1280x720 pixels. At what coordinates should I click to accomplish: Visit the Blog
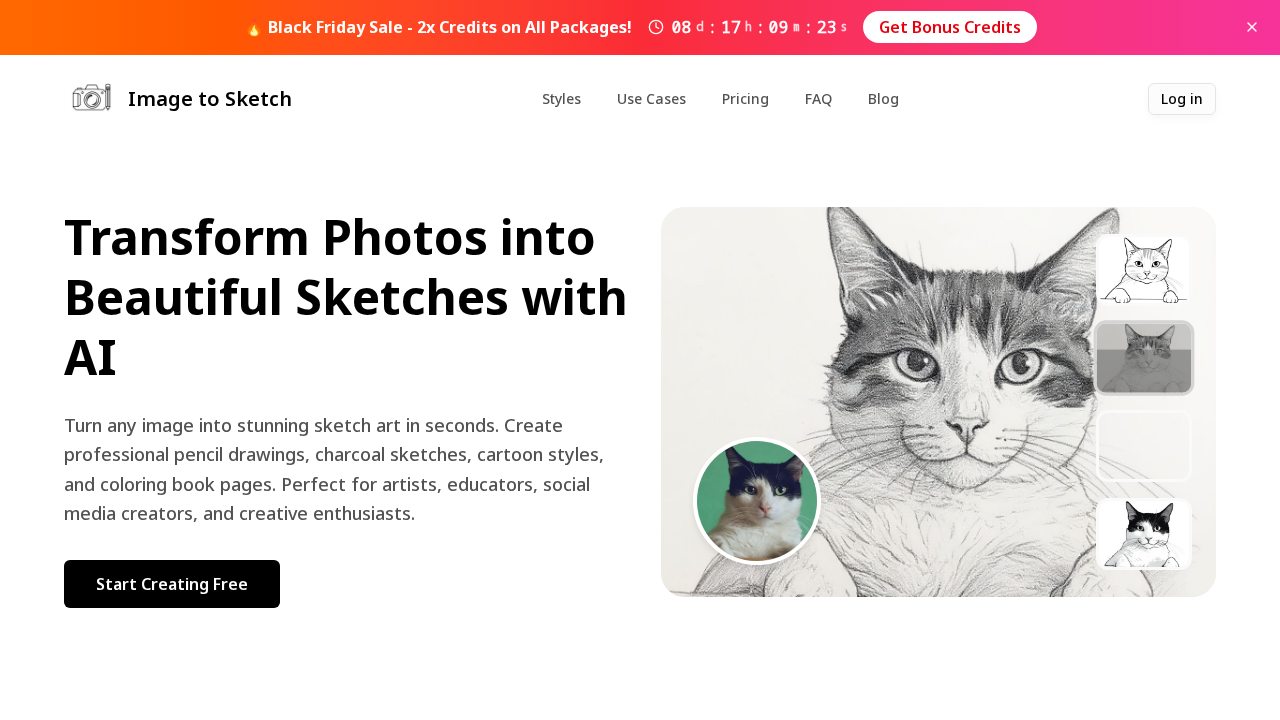pyautogui.click(x=883, y=97)
